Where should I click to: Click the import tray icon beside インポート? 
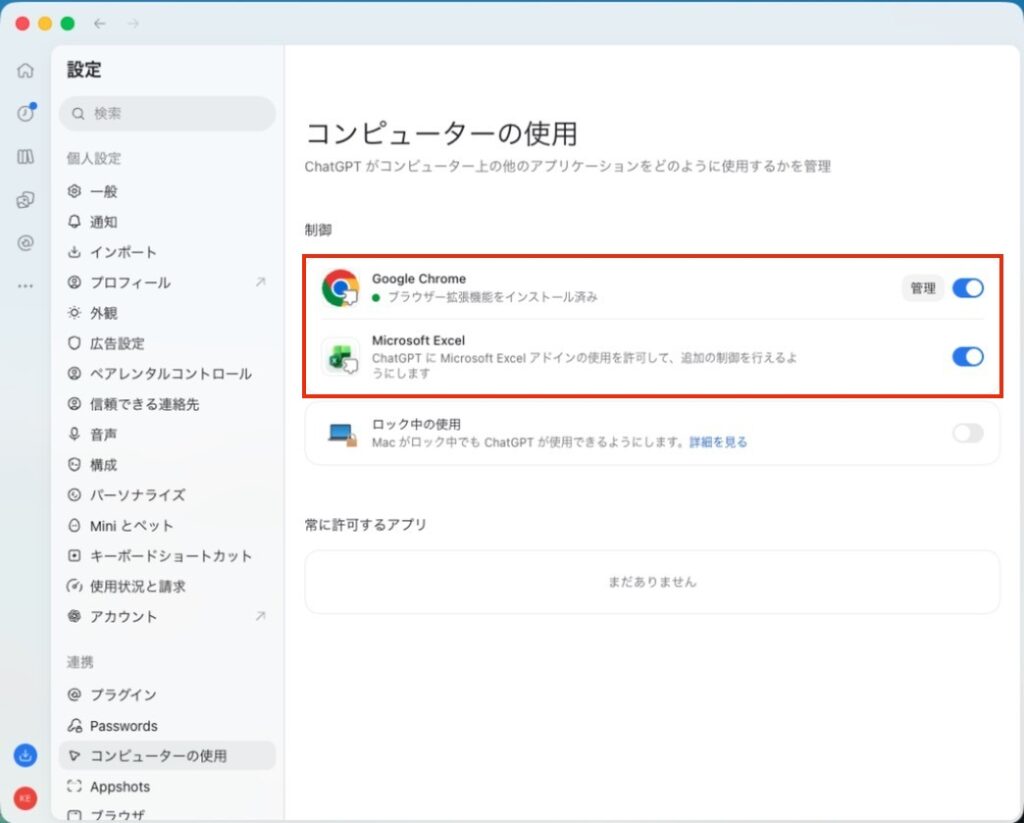(74, 252)
